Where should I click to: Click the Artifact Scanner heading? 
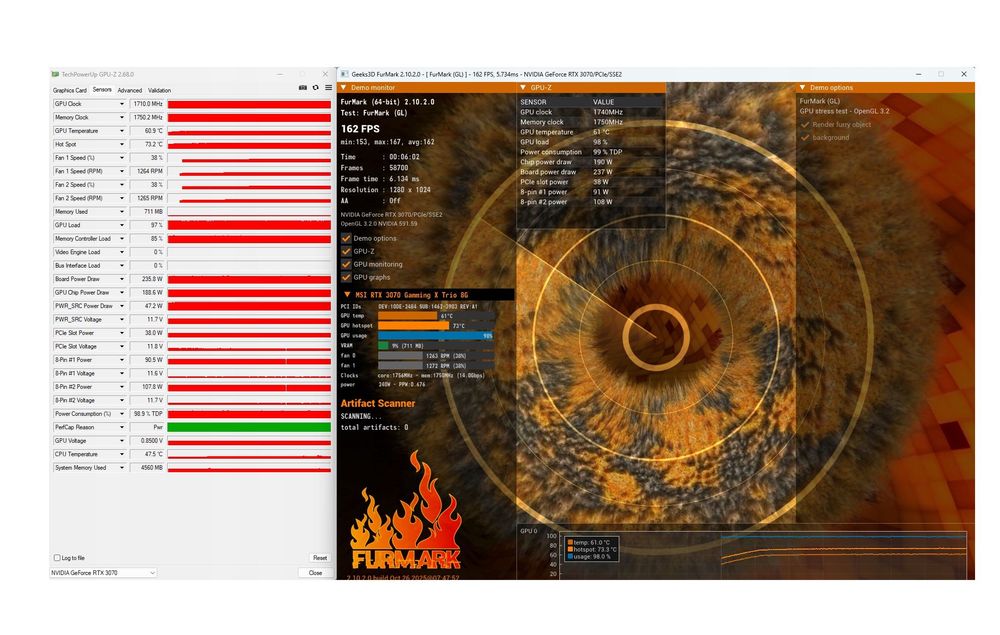378,404
